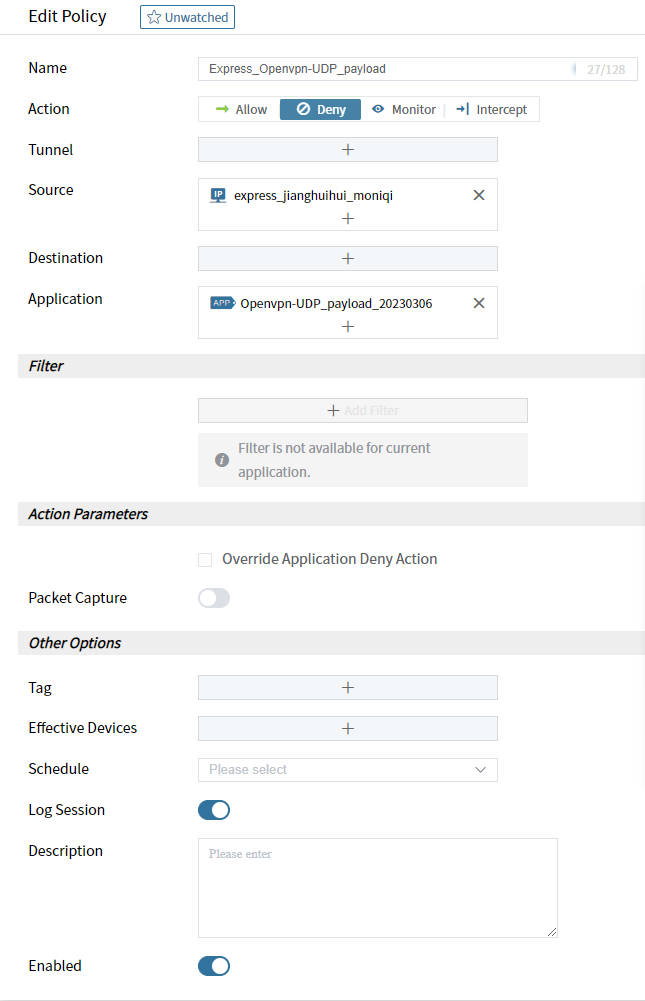Choose the Intercept action
This screenshot has height=1001, width=645.
point(491,109)
